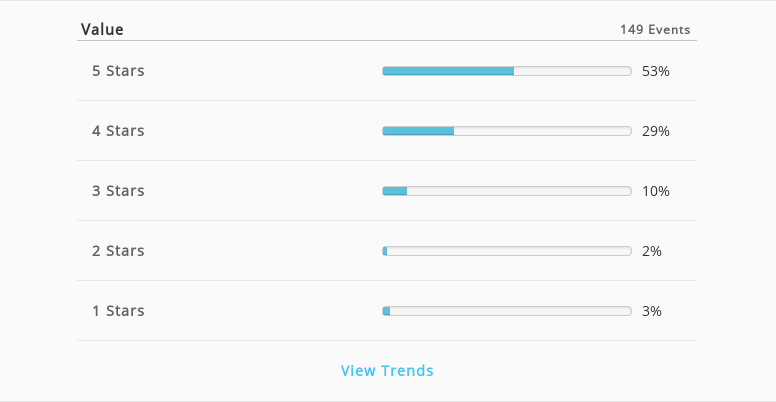Click the 53% percentage value
The height and width of the screenshot is (402, 776).
[x=656, y=71]
